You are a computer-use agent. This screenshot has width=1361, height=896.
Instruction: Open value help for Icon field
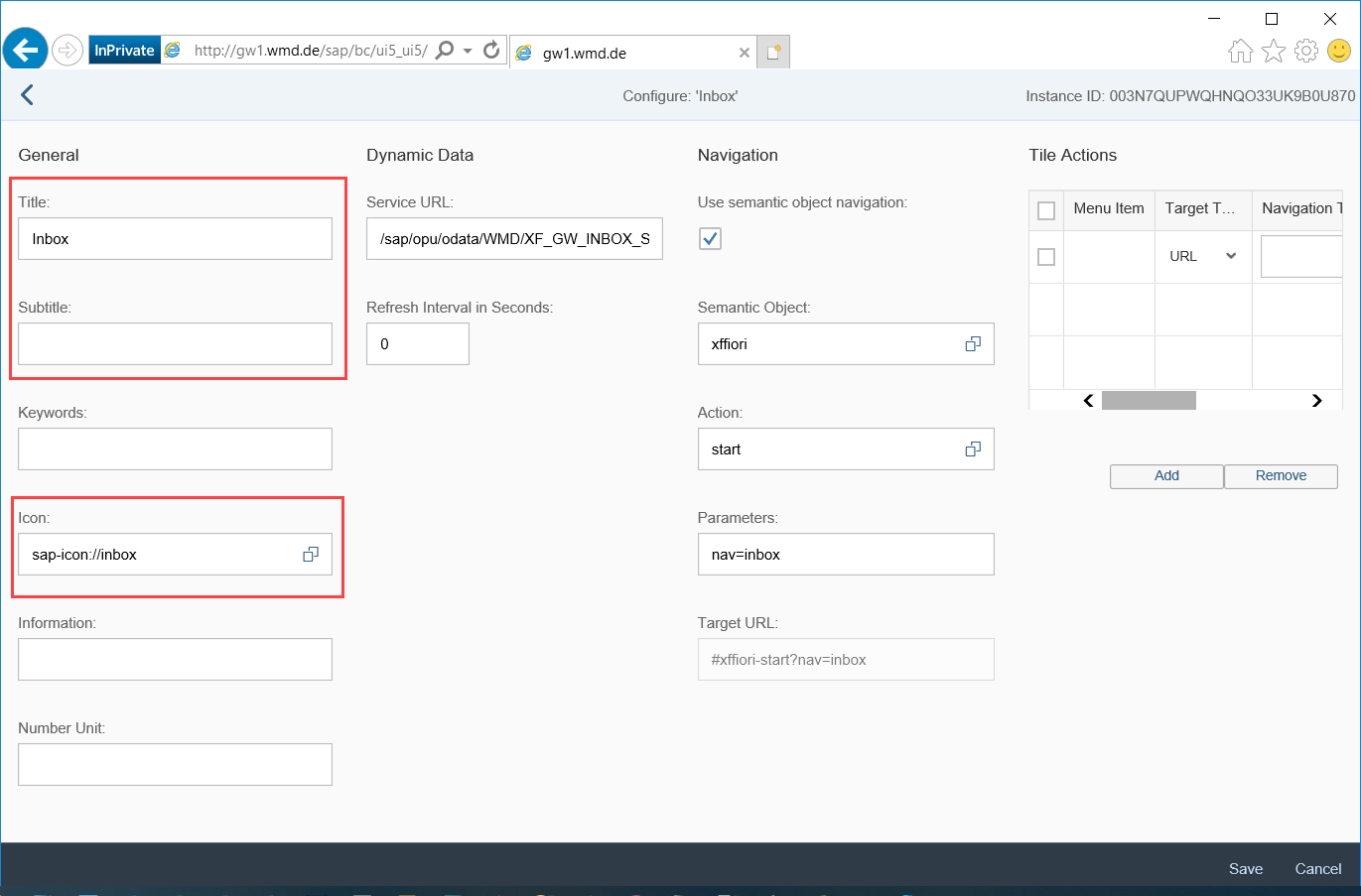click(x=311, y=555)
